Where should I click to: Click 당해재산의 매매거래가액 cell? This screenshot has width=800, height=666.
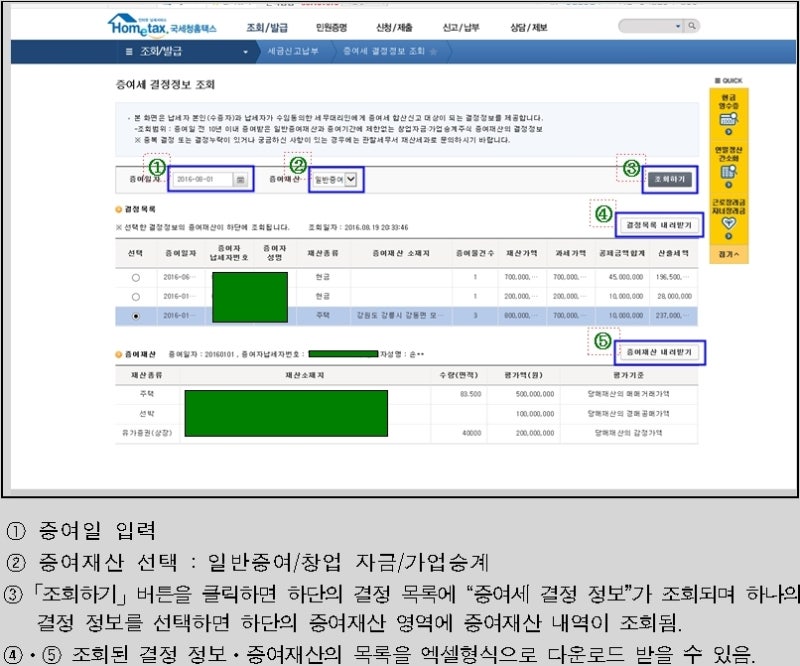[629, 394]
